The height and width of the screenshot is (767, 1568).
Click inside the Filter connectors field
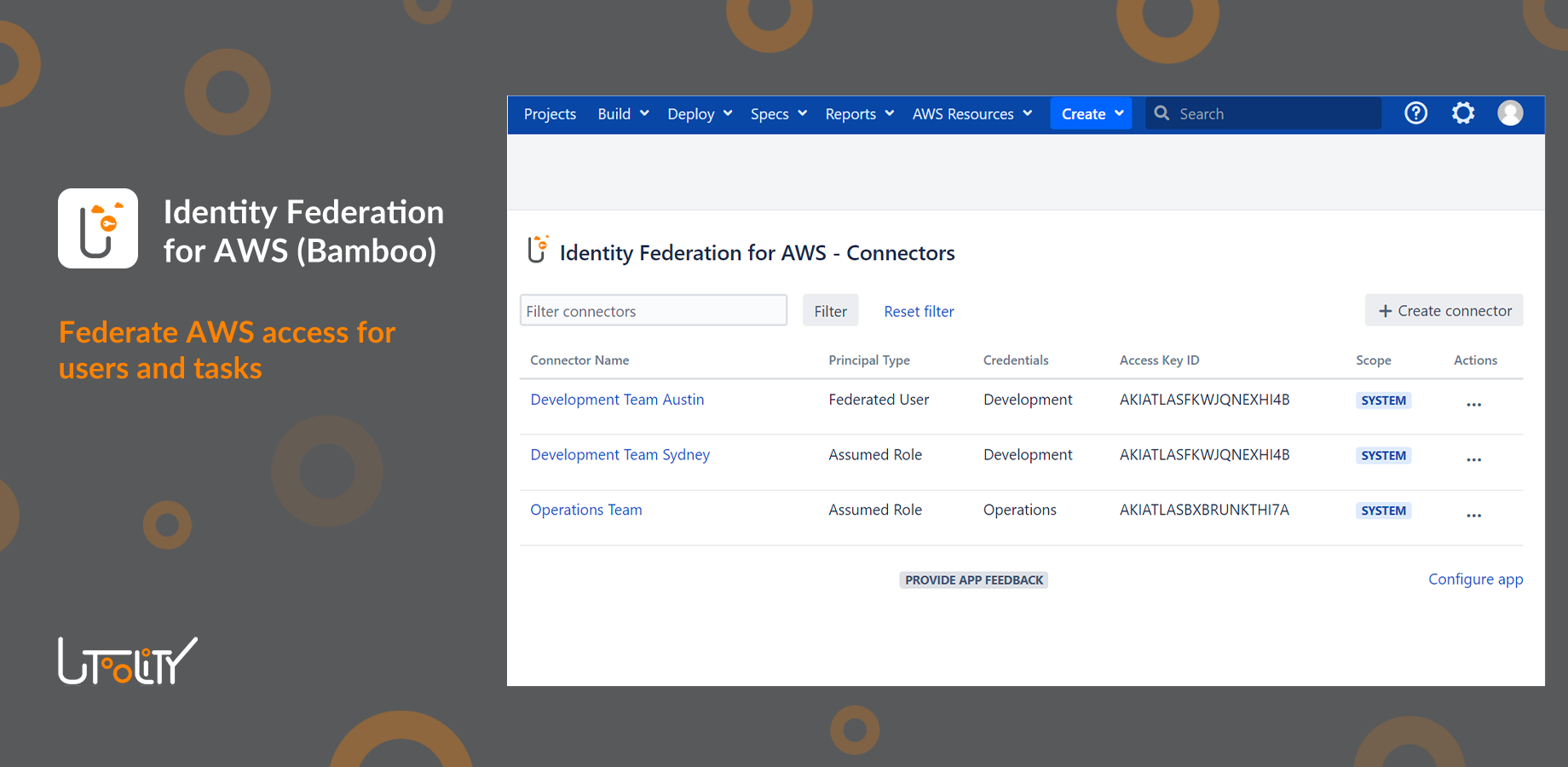(x=653, y=310)
